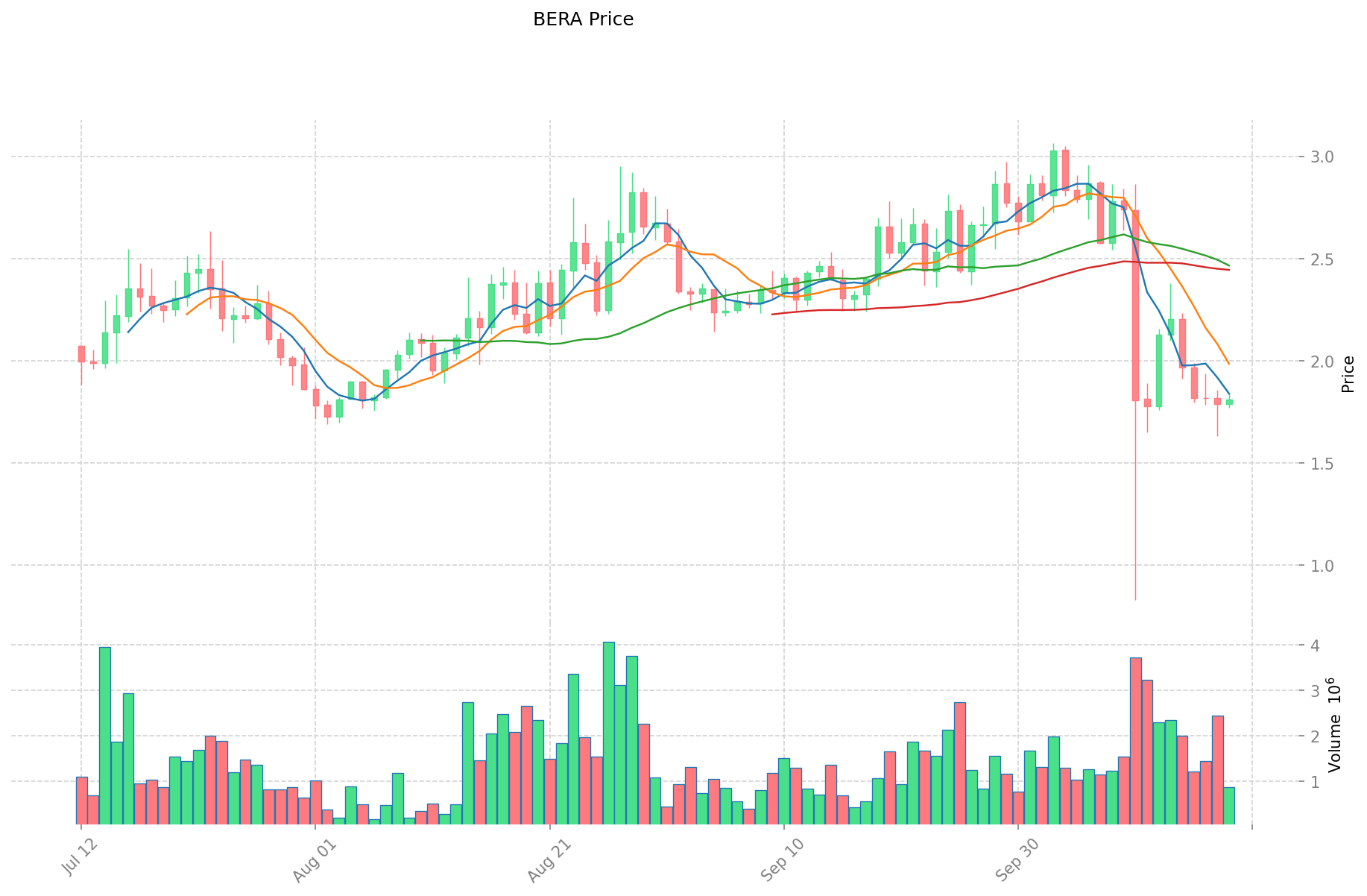Click the first red candlestick on Jul 12
Screen dimensions: 1367x896
81,354
